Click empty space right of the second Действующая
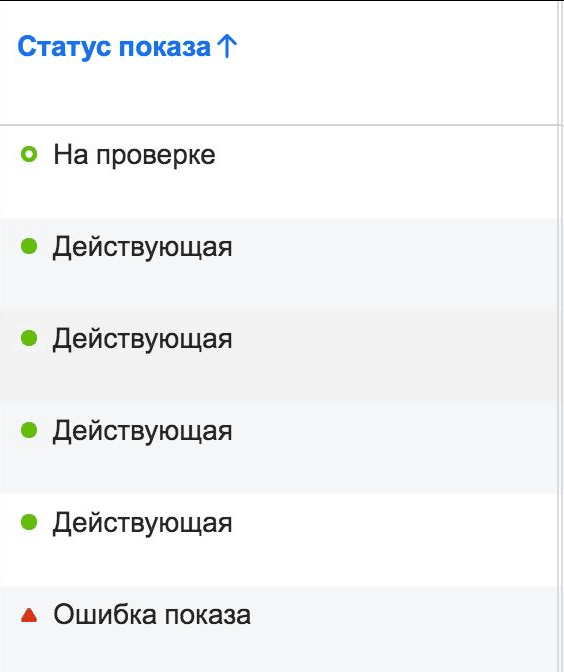 (x=394, y=355)
